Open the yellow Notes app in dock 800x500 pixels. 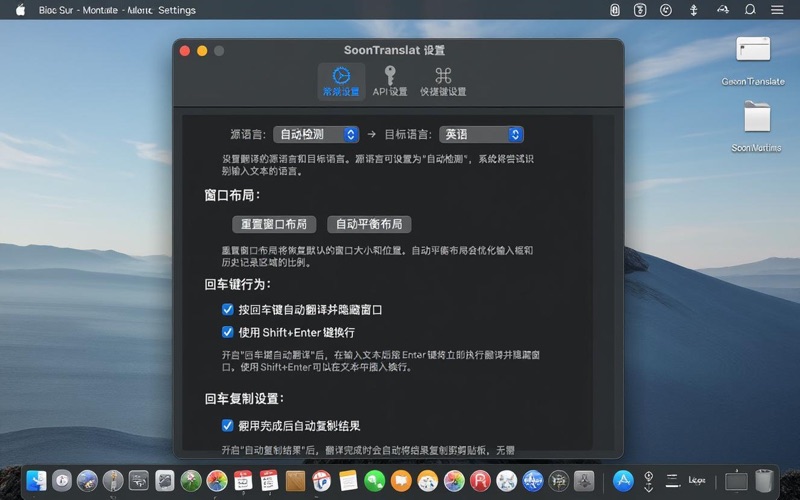click(348, 481)
